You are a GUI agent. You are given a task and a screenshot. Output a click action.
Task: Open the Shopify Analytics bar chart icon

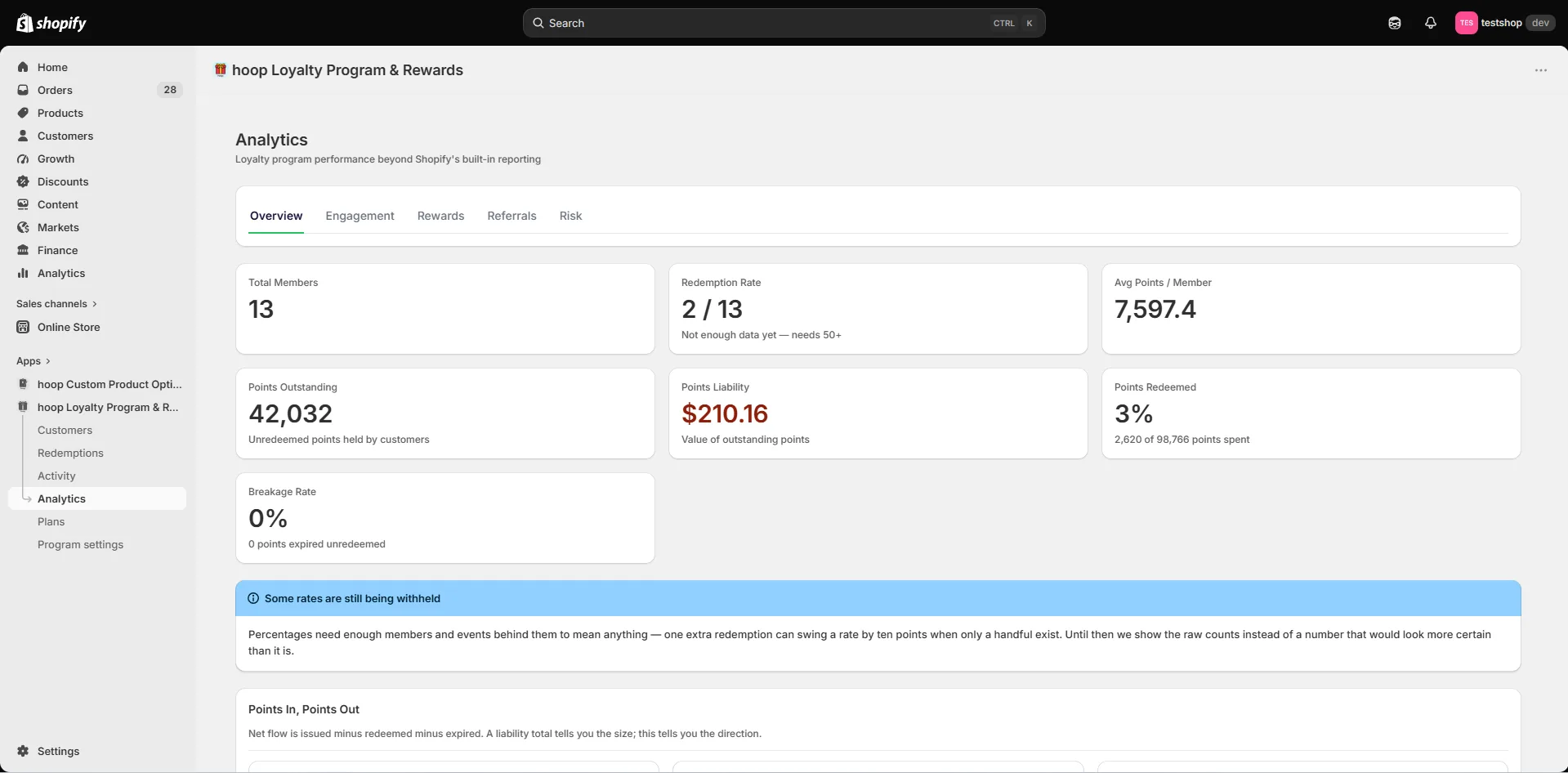[x=23, y=273]
